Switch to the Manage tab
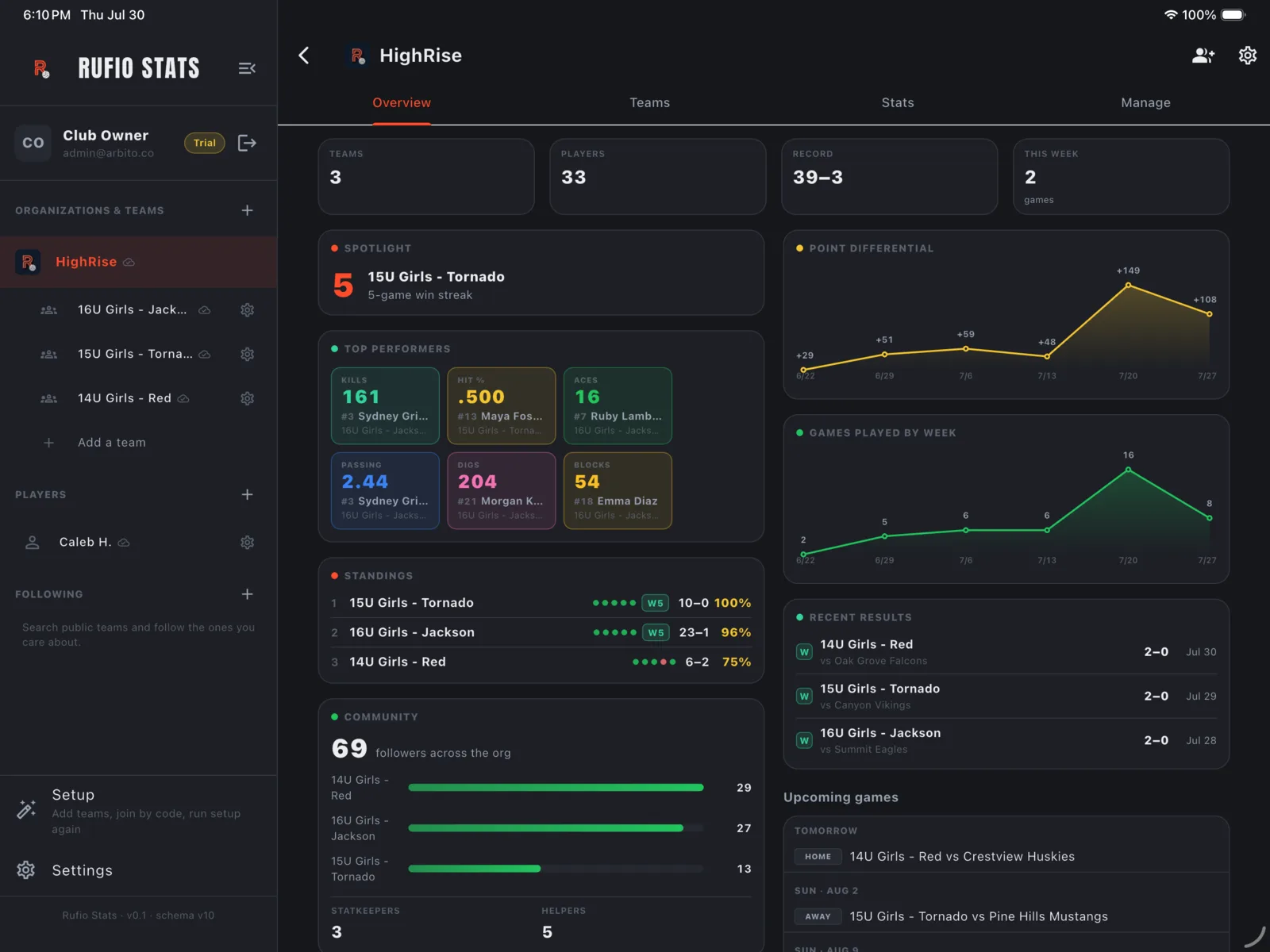This screenshot has width=1270, height=952. click(x=1145, y=103)
